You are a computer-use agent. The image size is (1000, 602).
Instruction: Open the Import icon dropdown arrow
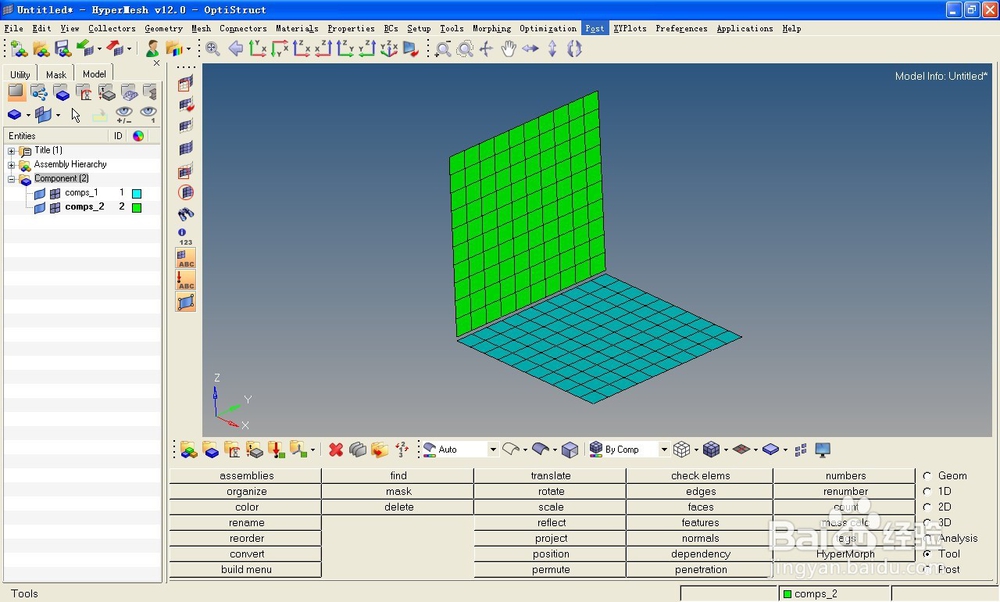tap(99, 49)
